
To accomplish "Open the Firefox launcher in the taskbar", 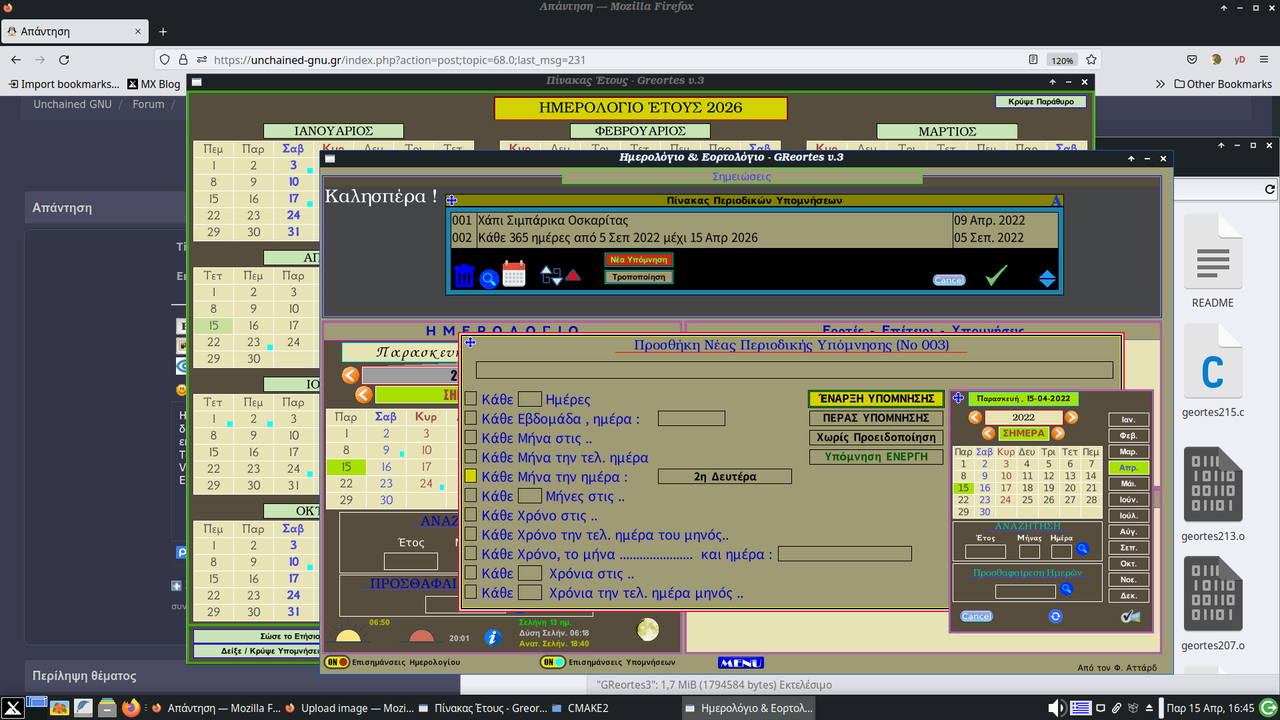I will pos(130,708).
